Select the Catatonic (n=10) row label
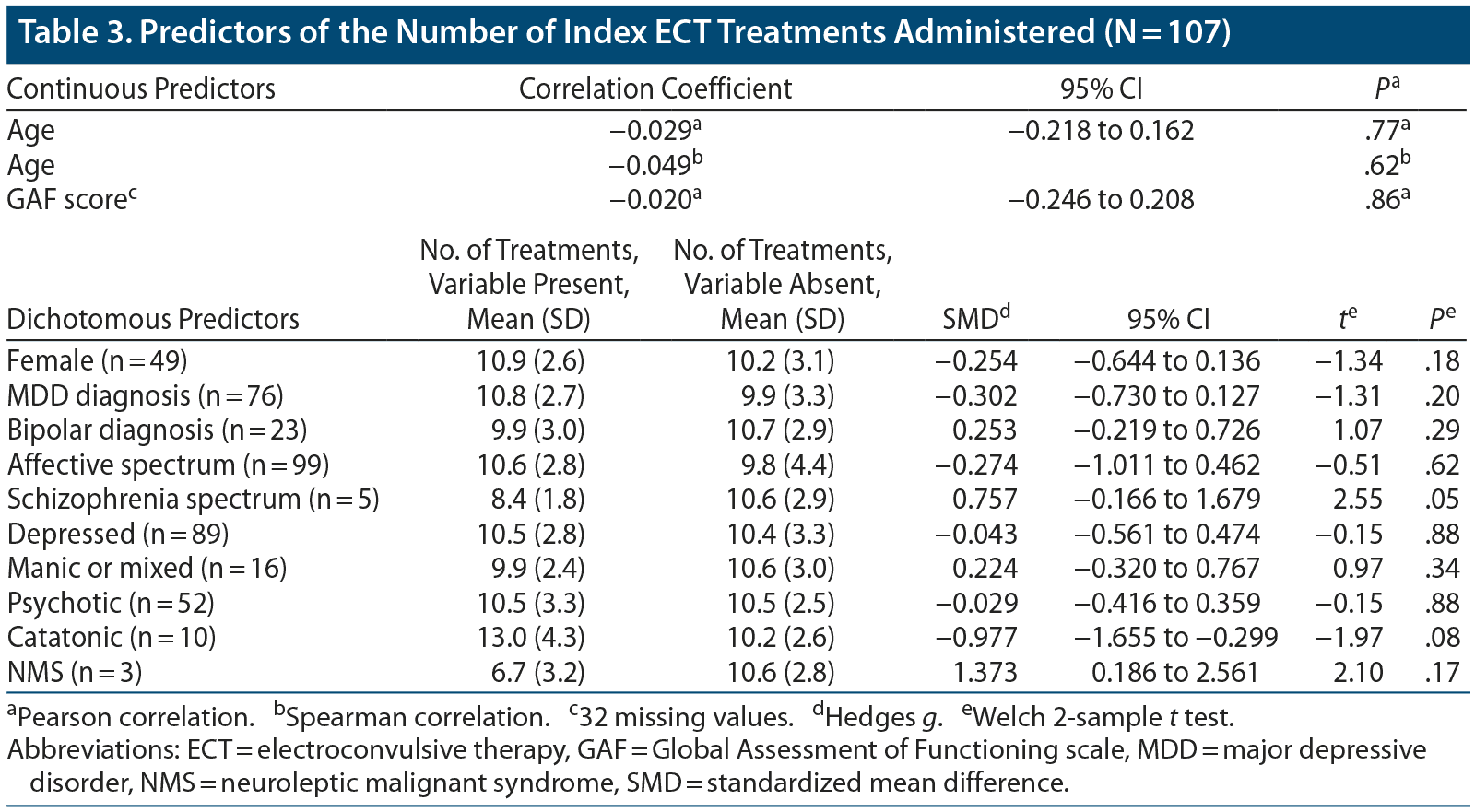1475x812 pixels. [112, 638]
